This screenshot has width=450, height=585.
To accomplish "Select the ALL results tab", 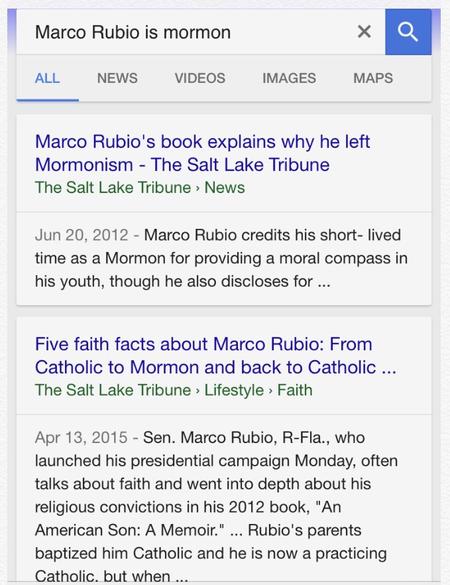I will [x=47, y=78].
